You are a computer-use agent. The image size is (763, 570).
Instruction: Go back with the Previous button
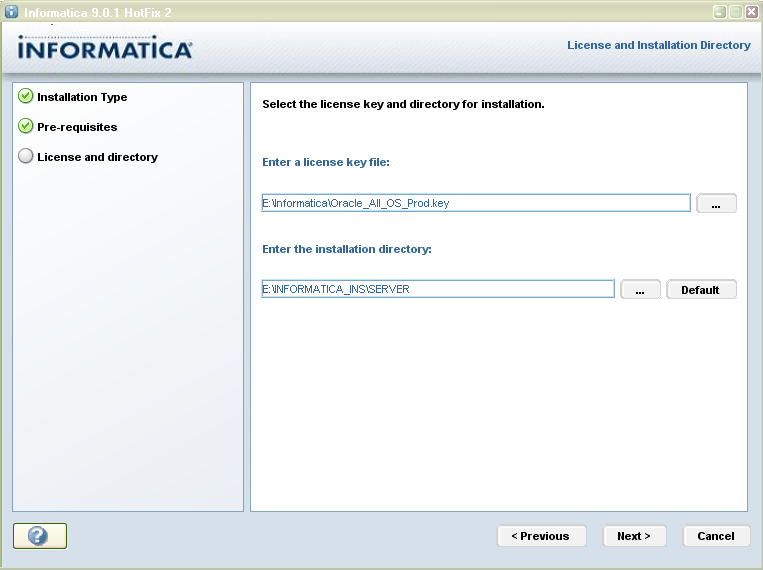(541, 536)
